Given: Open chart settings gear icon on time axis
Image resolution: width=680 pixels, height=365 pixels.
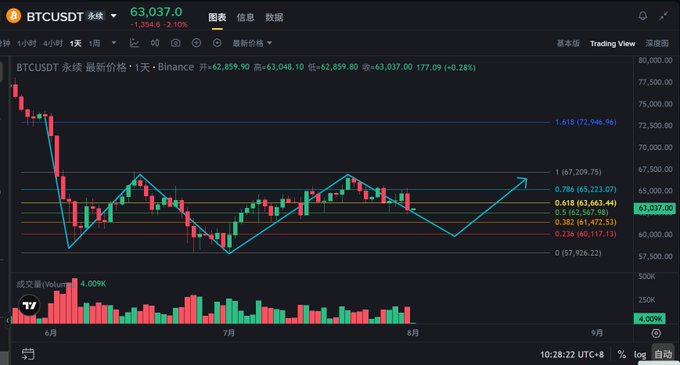Looking at the screenshot, I should [x=656, y=333].
